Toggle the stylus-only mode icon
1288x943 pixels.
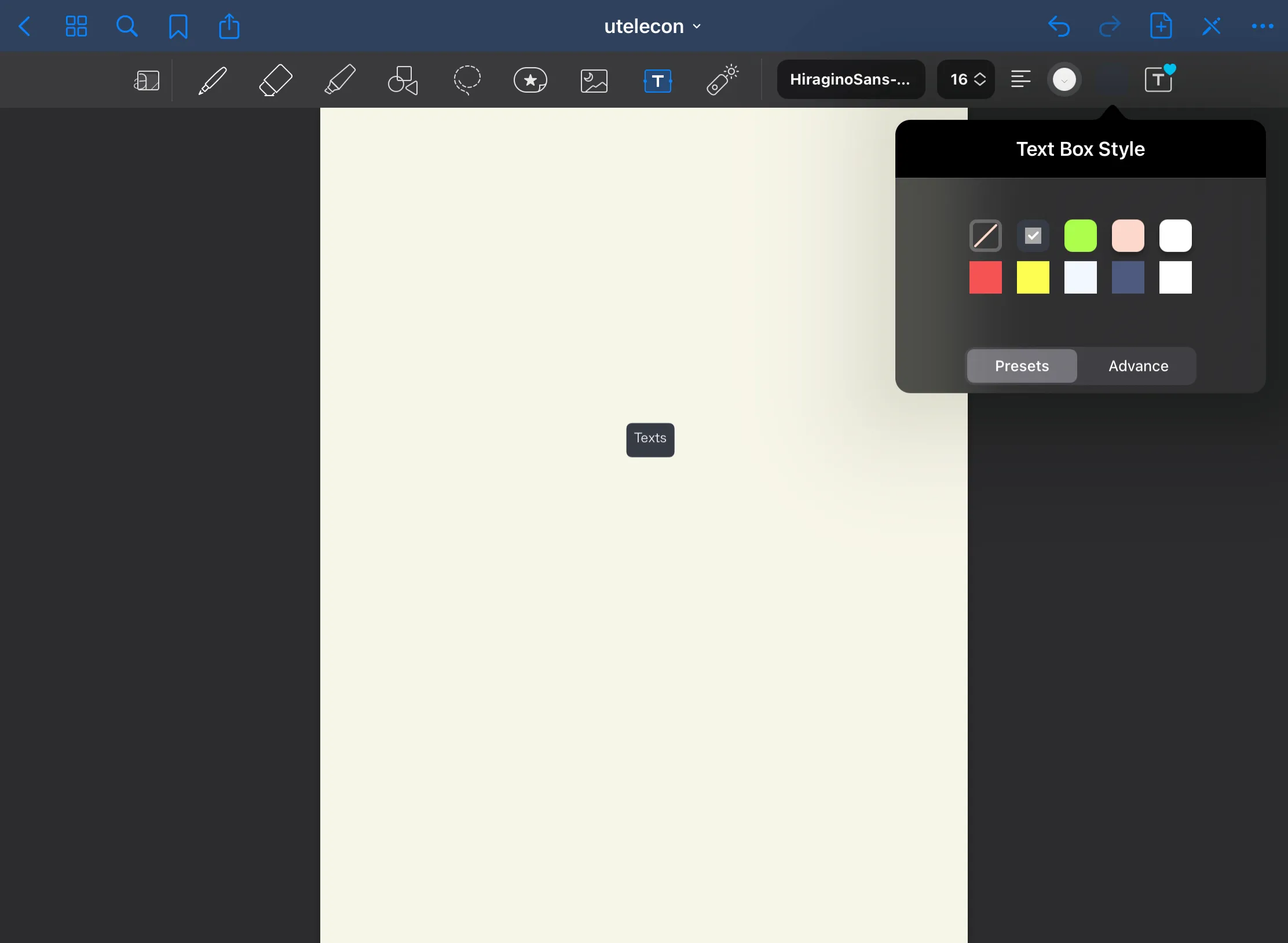[x=1211, y=26]
